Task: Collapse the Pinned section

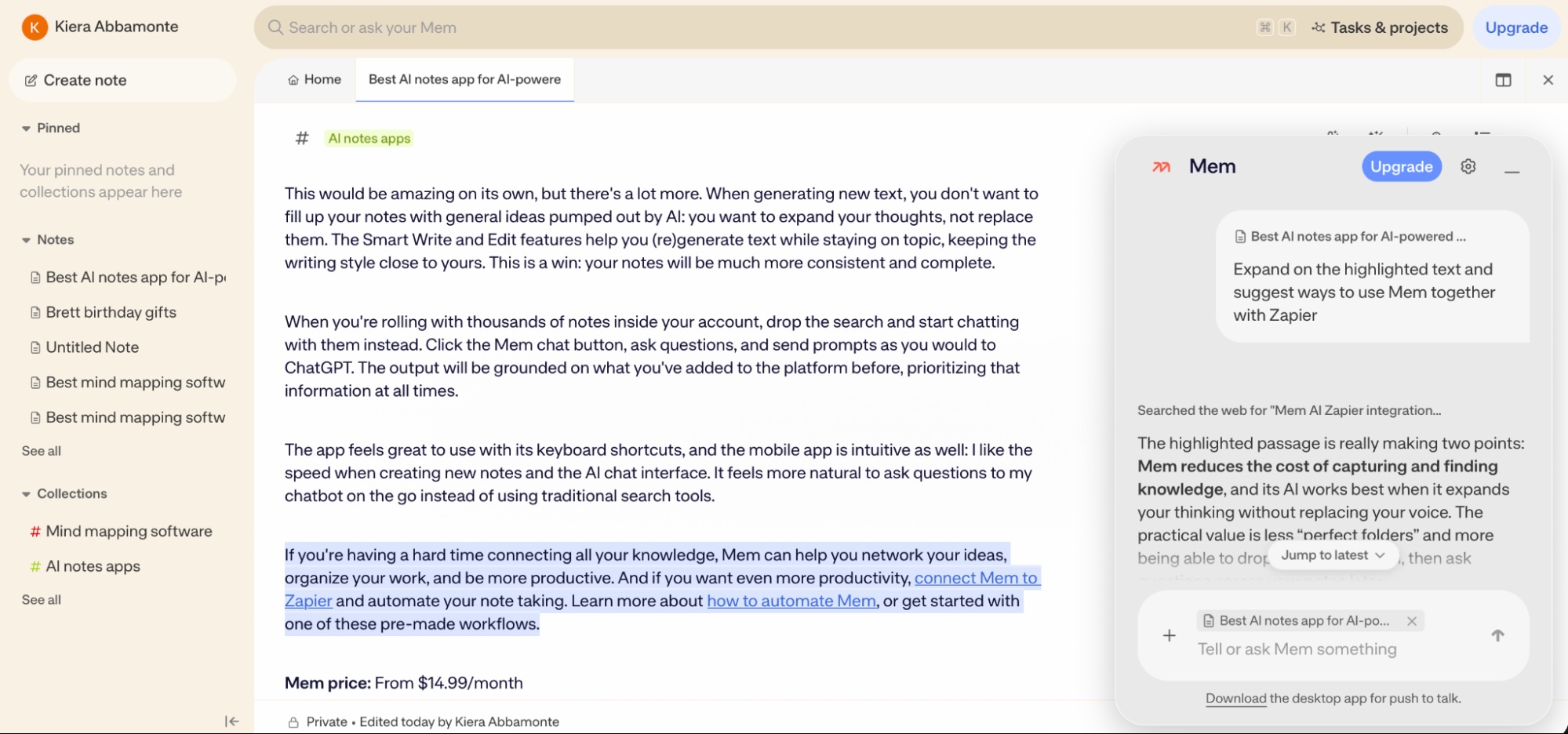Action: 27,129
